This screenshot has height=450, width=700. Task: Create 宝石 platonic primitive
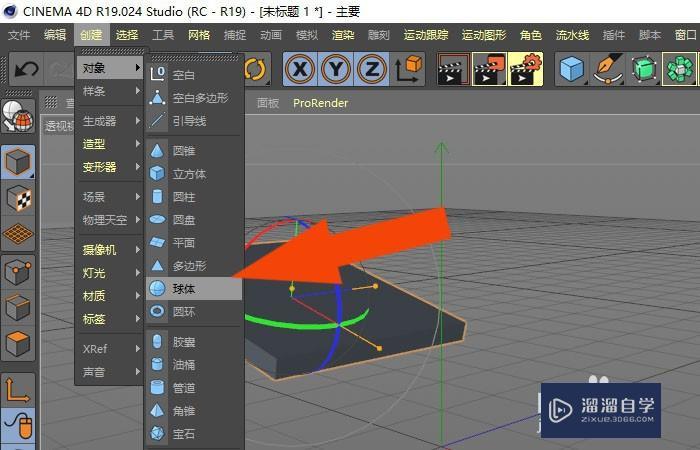coord(194,434)
